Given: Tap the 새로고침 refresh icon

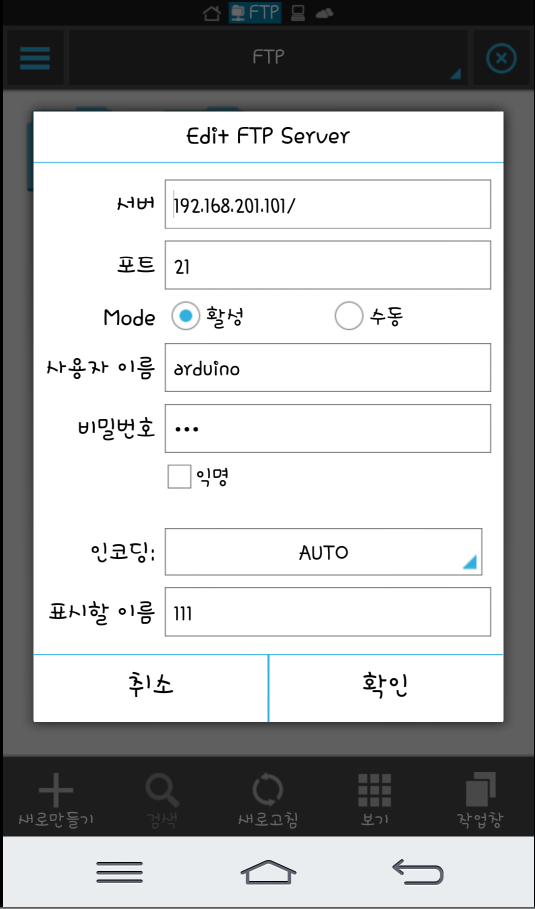Looking at the screenshot, I should (268, 791).
